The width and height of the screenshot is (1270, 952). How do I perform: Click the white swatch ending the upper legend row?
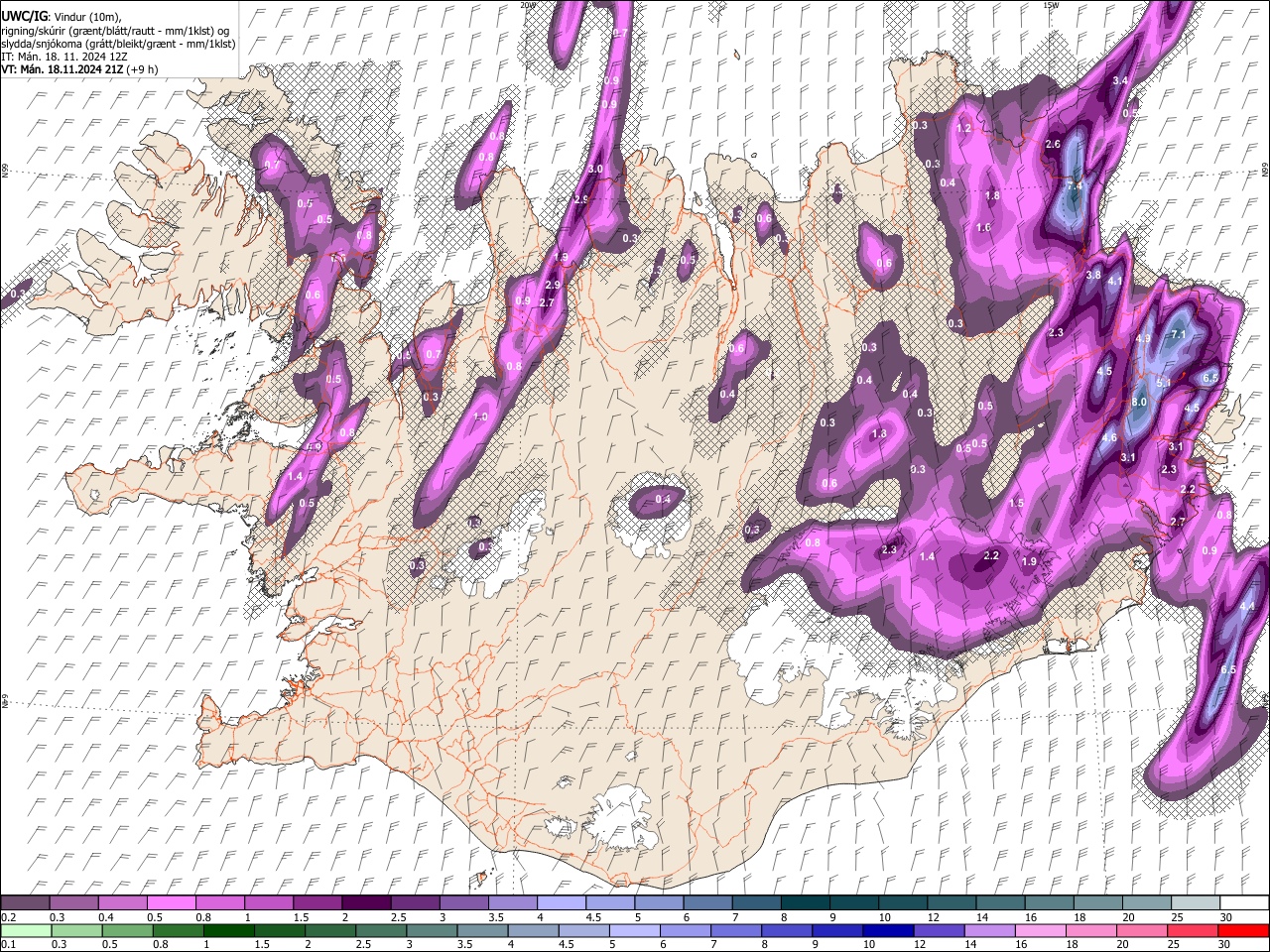(1243, 903)
